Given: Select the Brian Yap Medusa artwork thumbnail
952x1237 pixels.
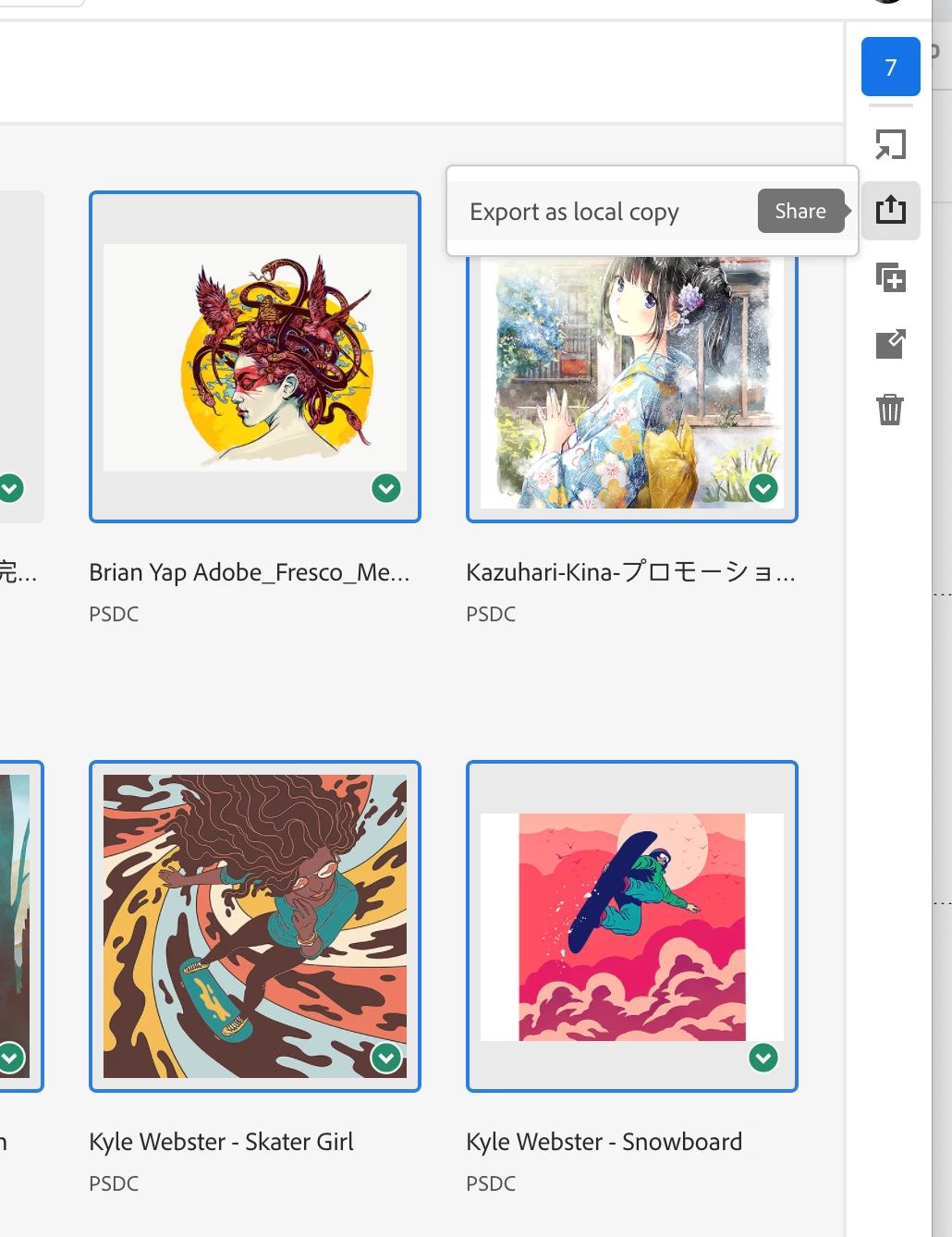Looking at the screenshot, I should [255, 357].
